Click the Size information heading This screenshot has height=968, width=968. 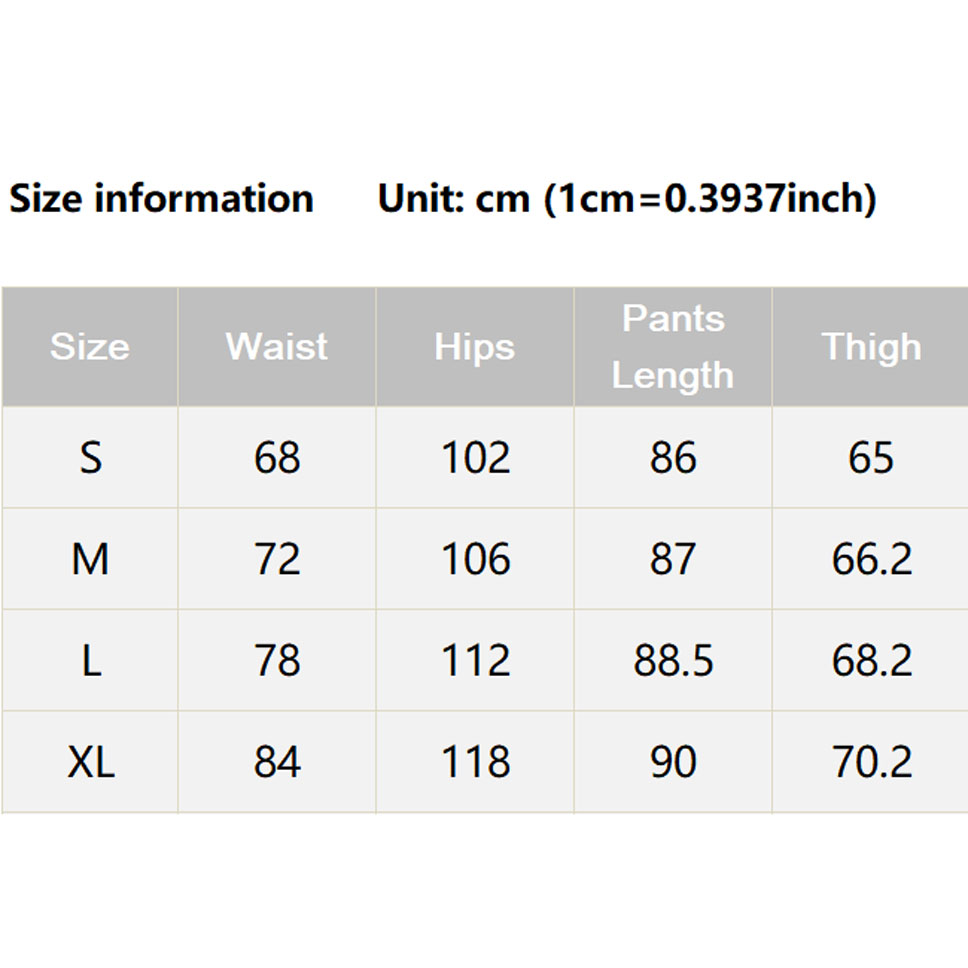pos(161,199)
